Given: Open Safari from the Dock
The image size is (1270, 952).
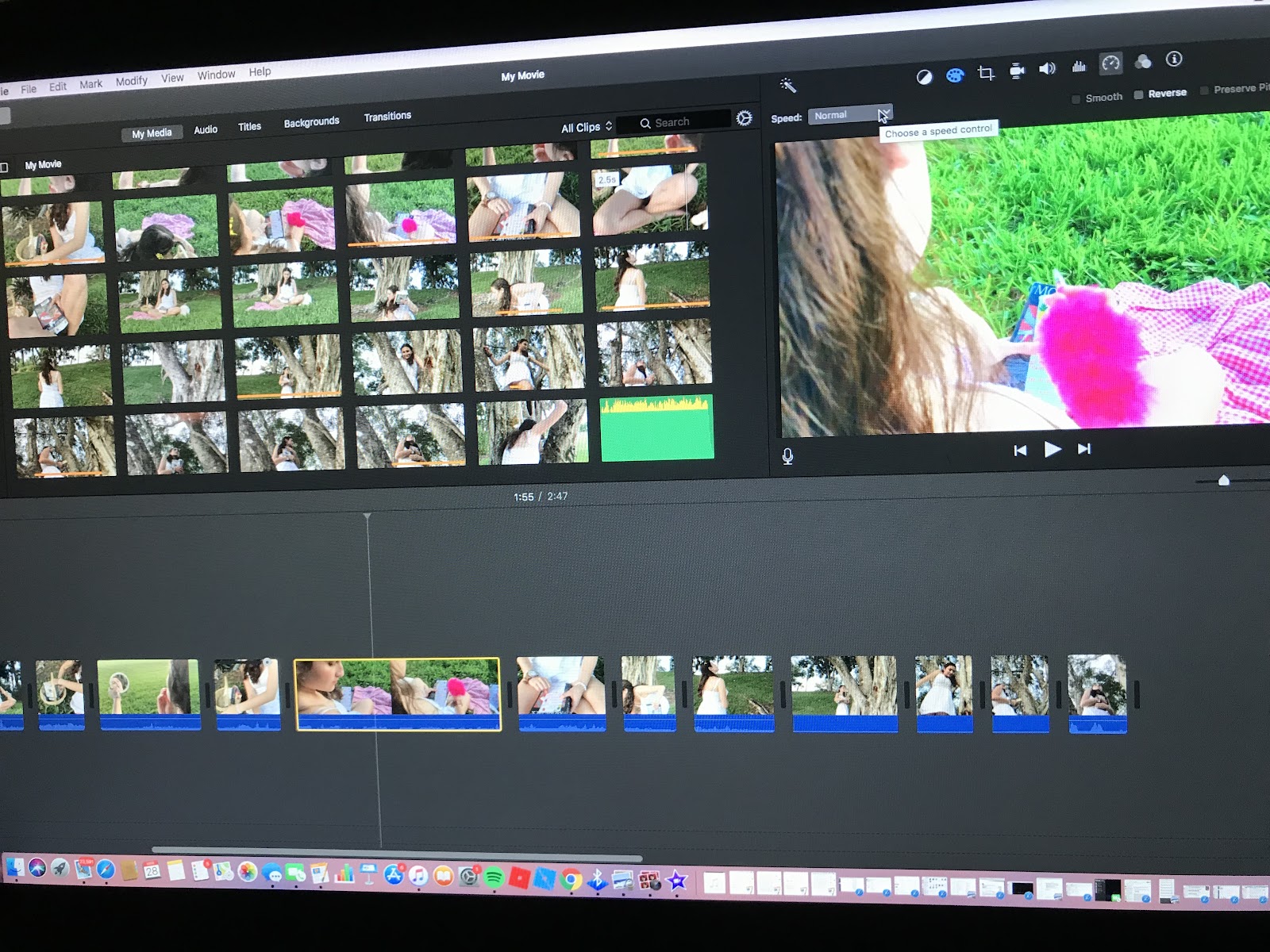Looking at the screenshot, I should point(106,870).
